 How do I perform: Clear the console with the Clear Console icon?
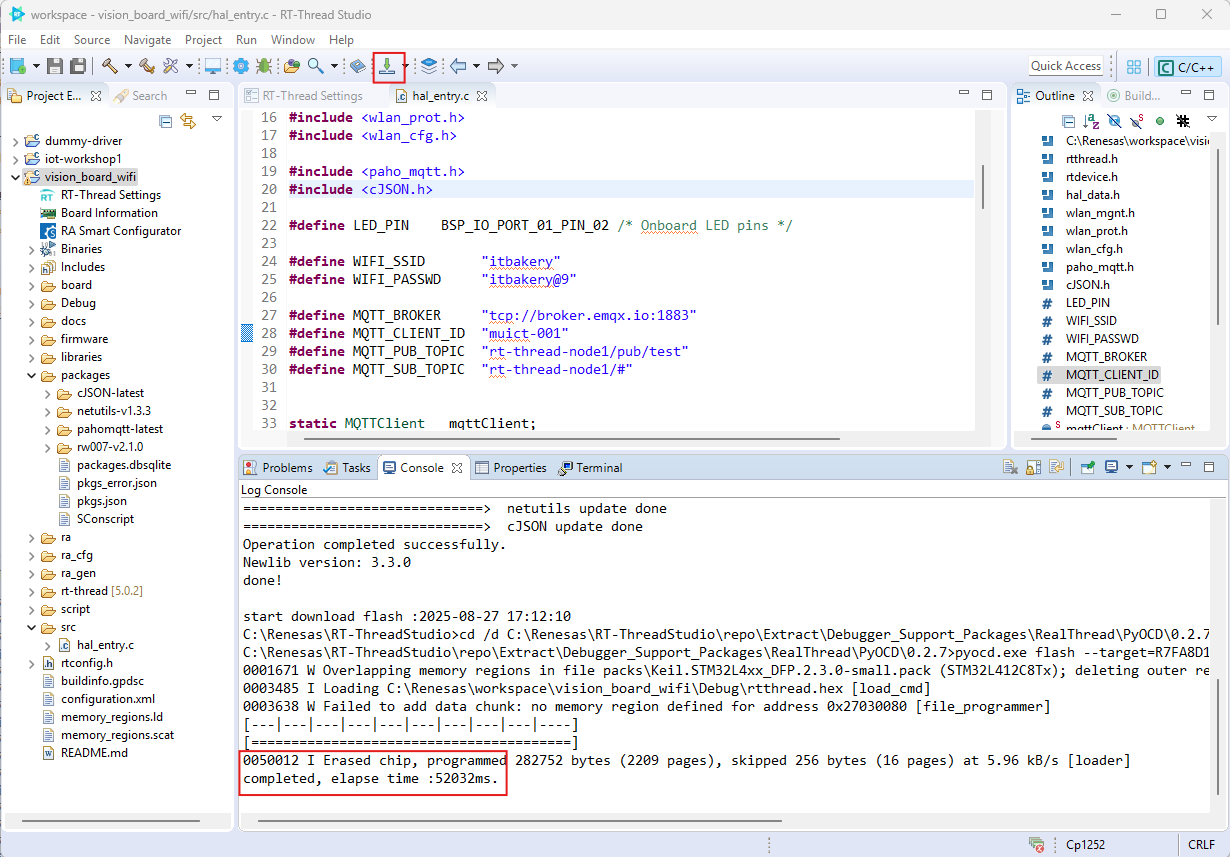coord(1011,467)
